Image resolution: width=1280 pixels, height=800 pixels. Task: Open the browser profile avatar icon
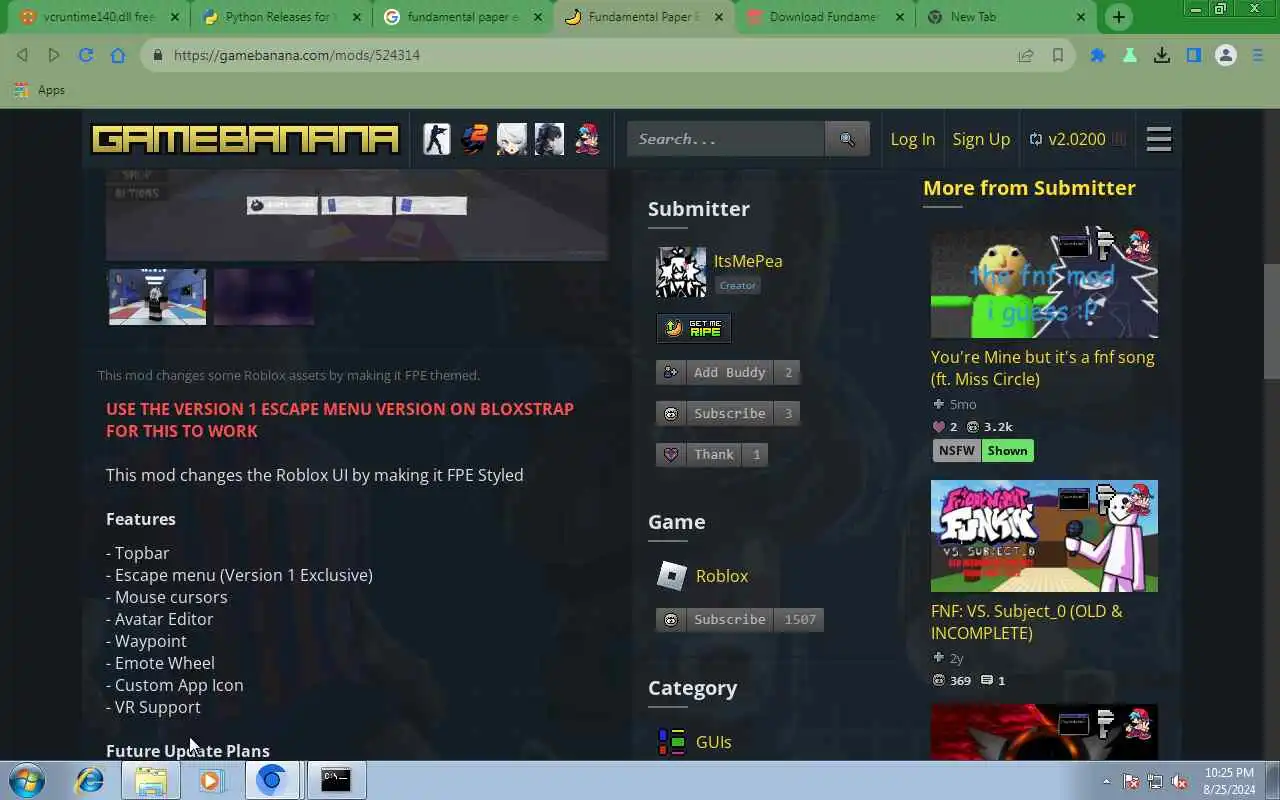(x=1226, y=55)
